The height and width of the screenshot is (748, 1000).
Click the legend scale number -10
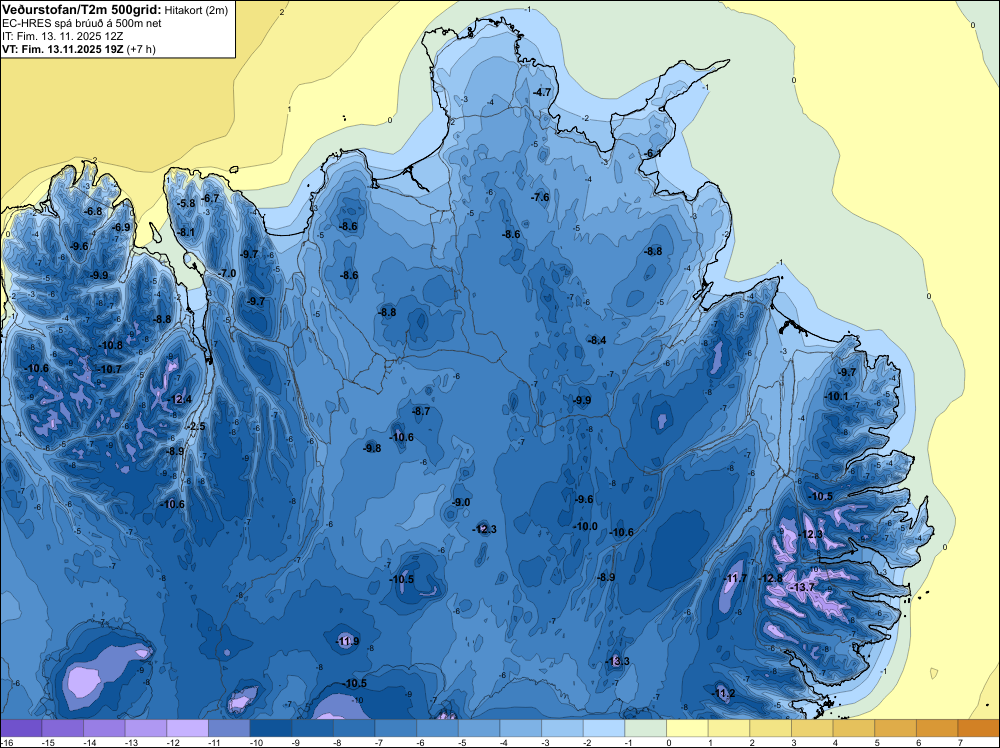255,742
